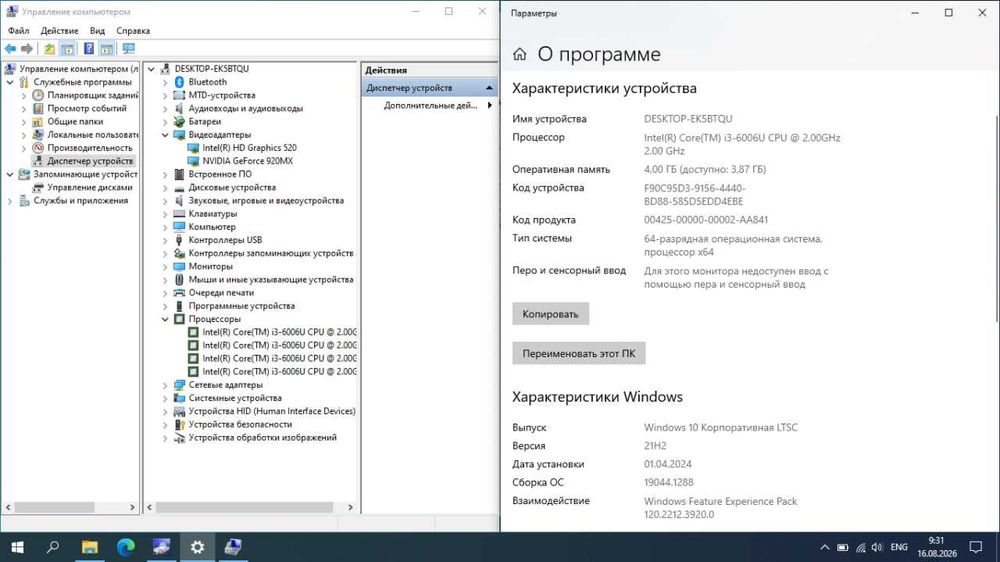Click the Устройства безопасности icon
The height and width of the screenshot is (562, 1000).
click(x=179, y=424)
